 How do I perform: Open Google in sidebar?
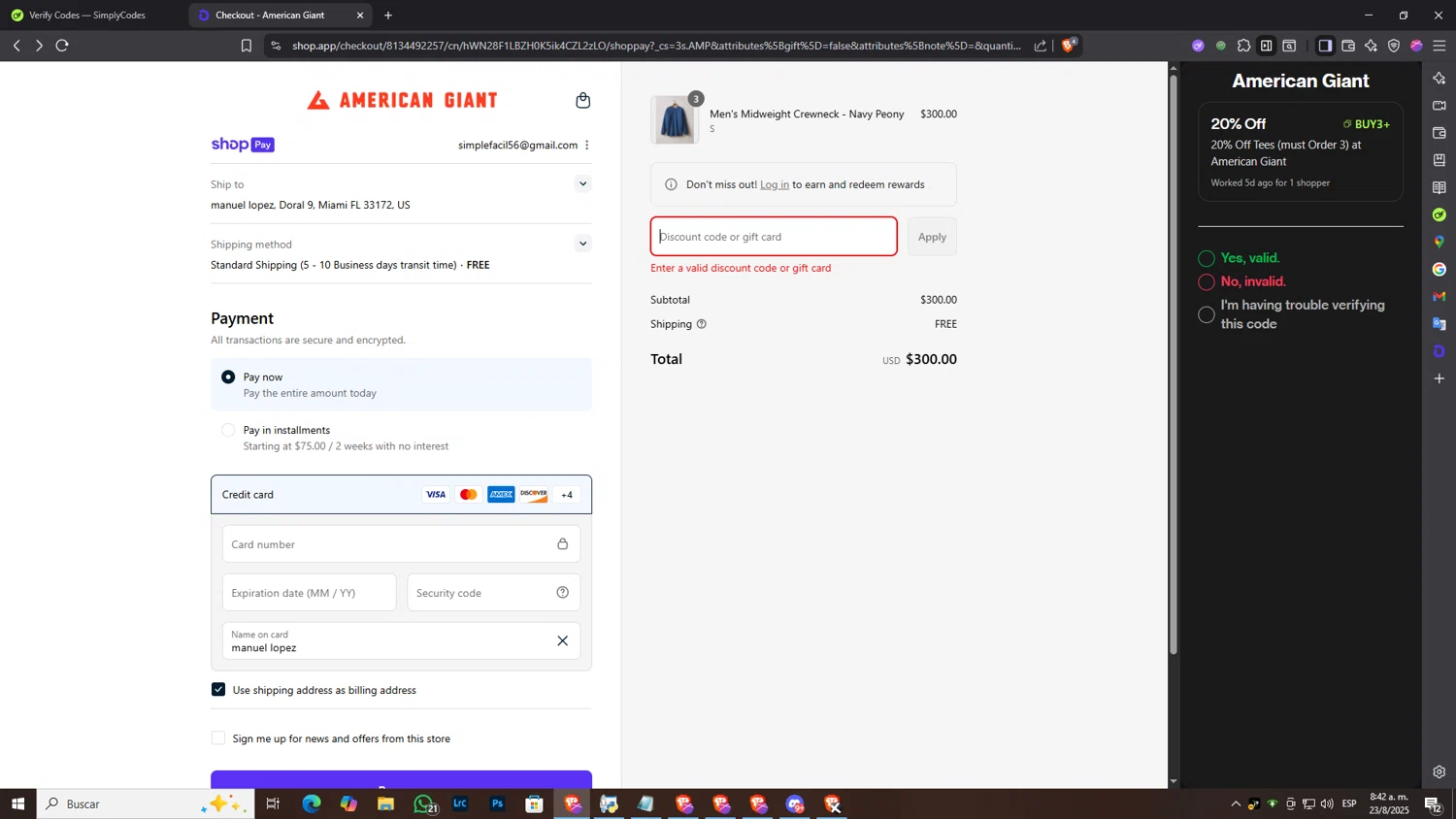coord(1439,269)
